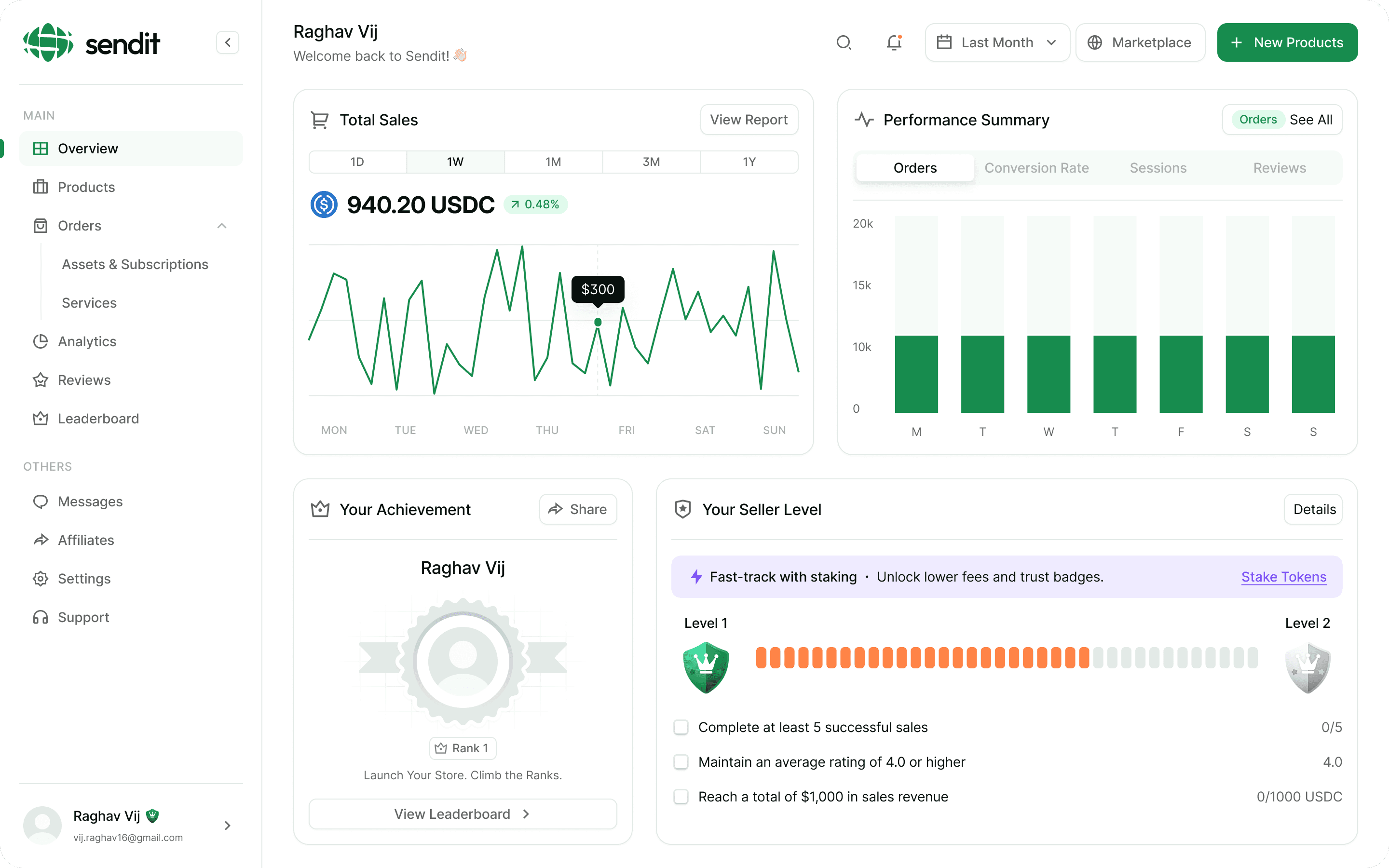Switch to the Conversion Rate tab

[1036, 168]
